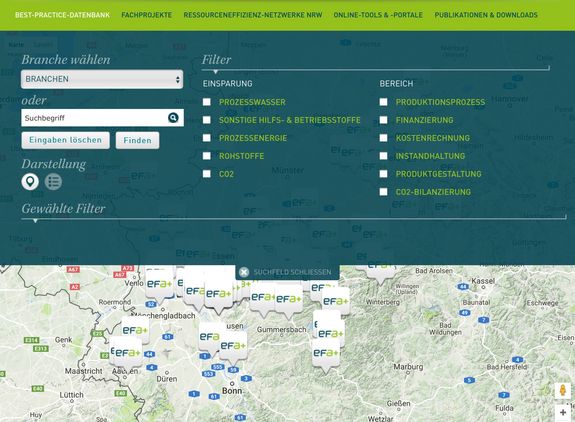Open Best-Practice-Datenbank menu item
The height and width of the screenshot is (422, 575).
point(62,15)
